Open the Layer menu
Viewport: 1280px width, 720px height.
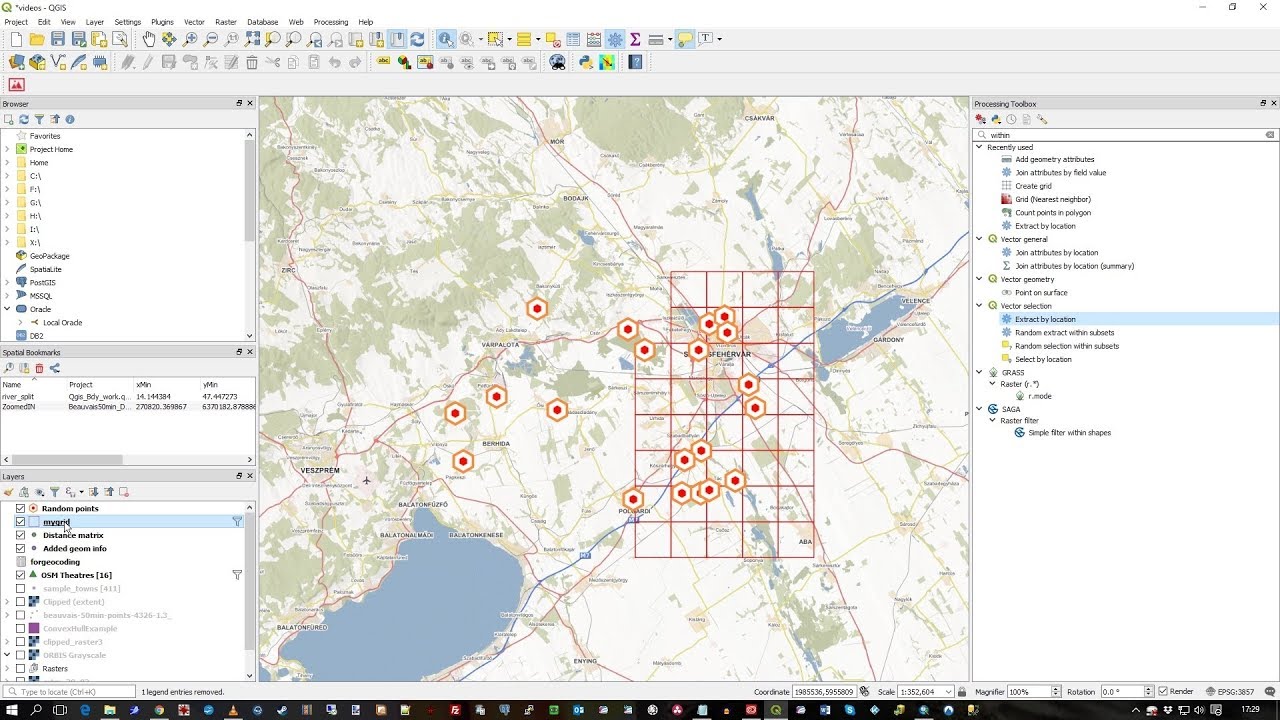tap(95, 21)
